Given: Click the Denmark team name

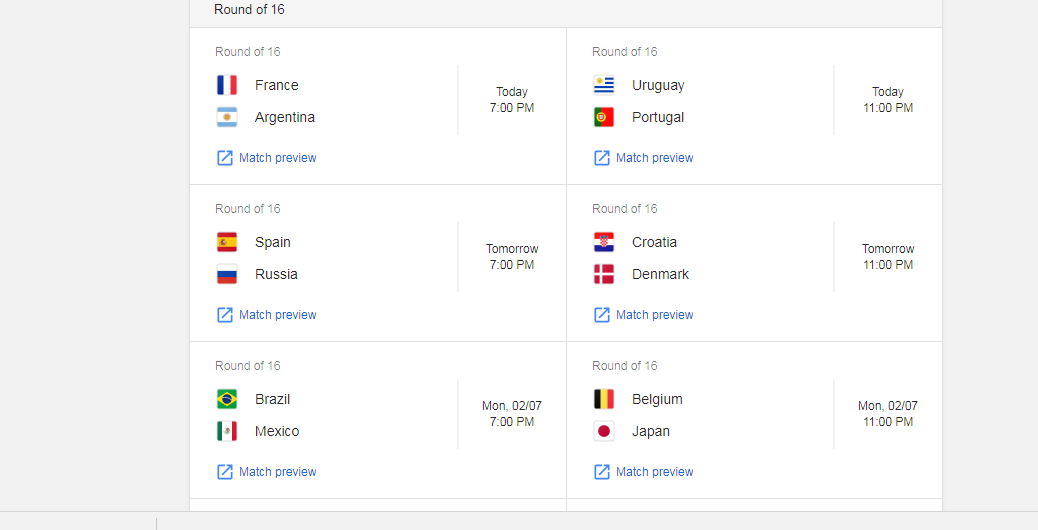Looking at the screenshot, I should pyautogui.click(x=660, y=274).
